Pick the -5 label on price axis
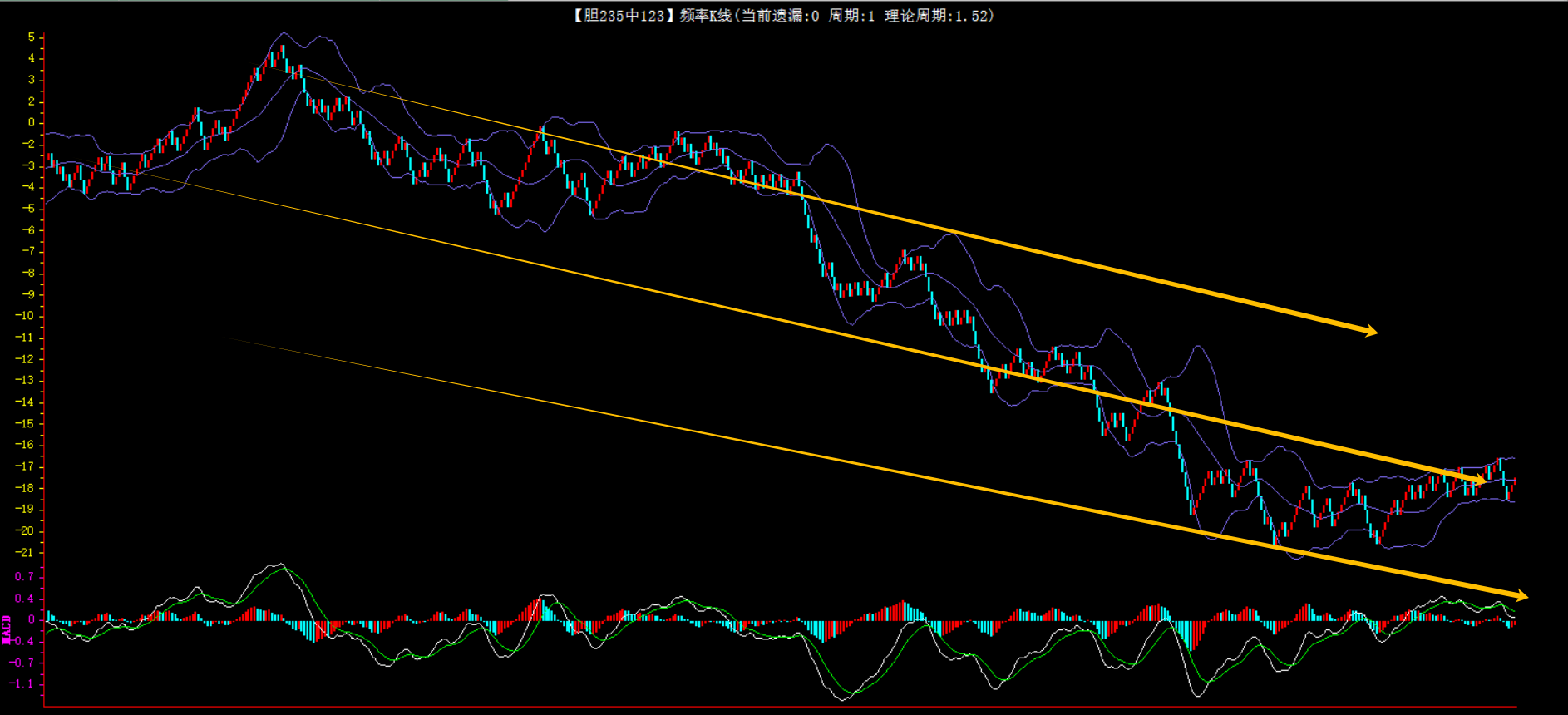This screenshot has height=715, width=1568. pyautogui.click(x=27, y=209)
